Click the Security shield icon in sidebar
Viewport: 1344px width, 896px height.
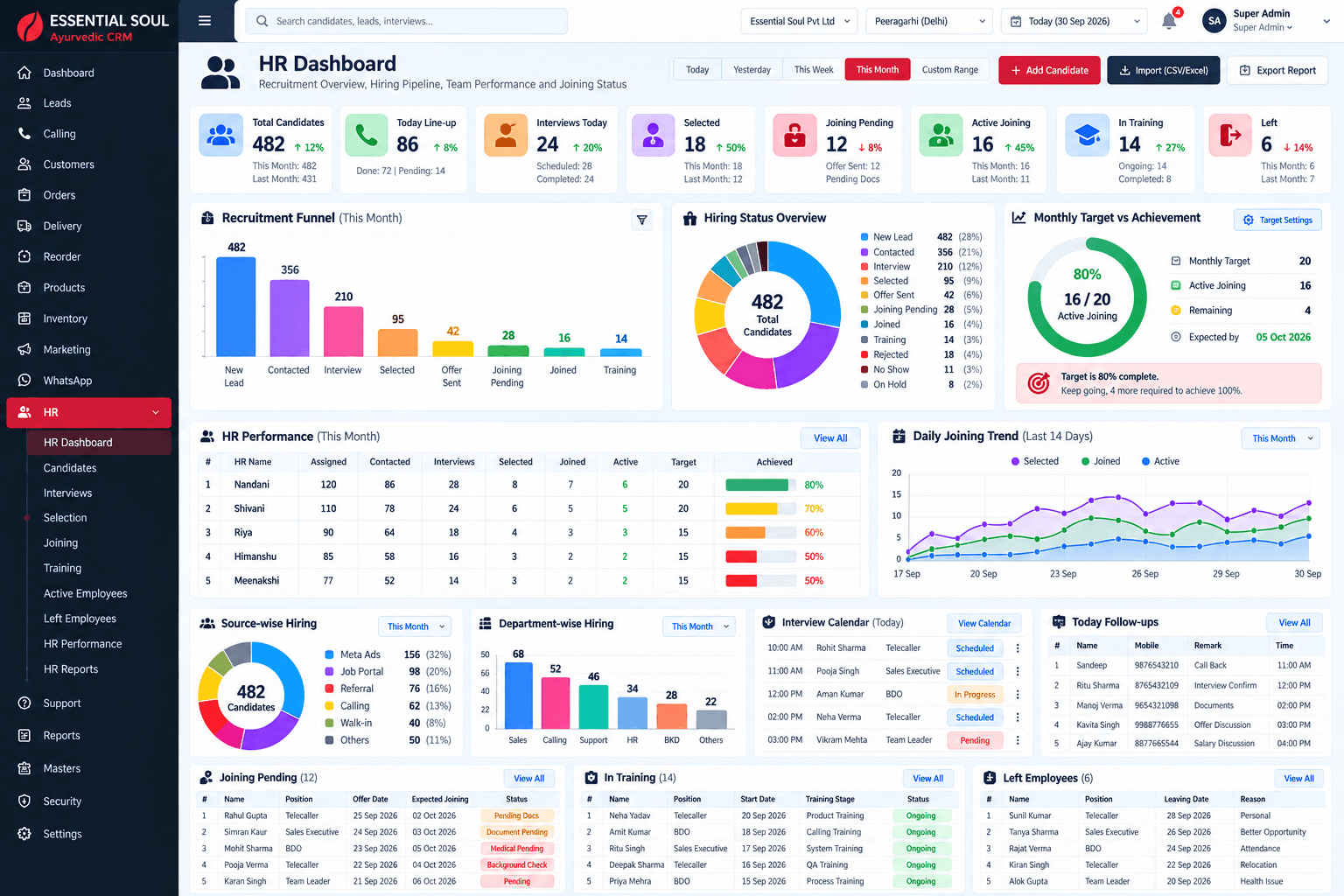[x=24, y=801]
